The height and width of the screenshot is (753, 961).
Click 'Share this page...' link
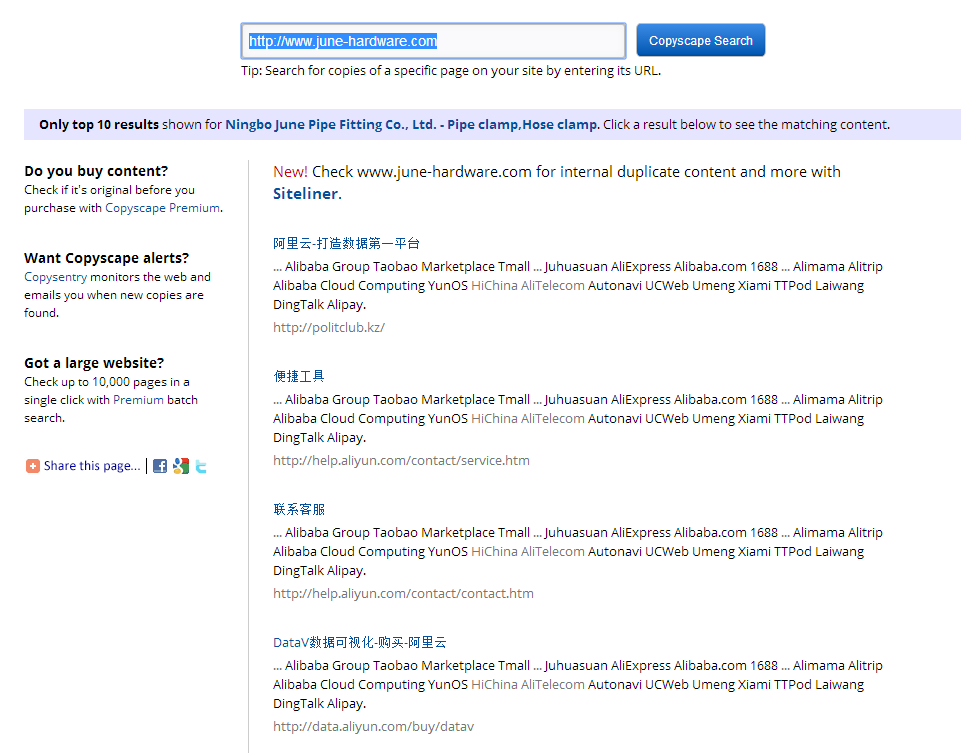(92, 466)
